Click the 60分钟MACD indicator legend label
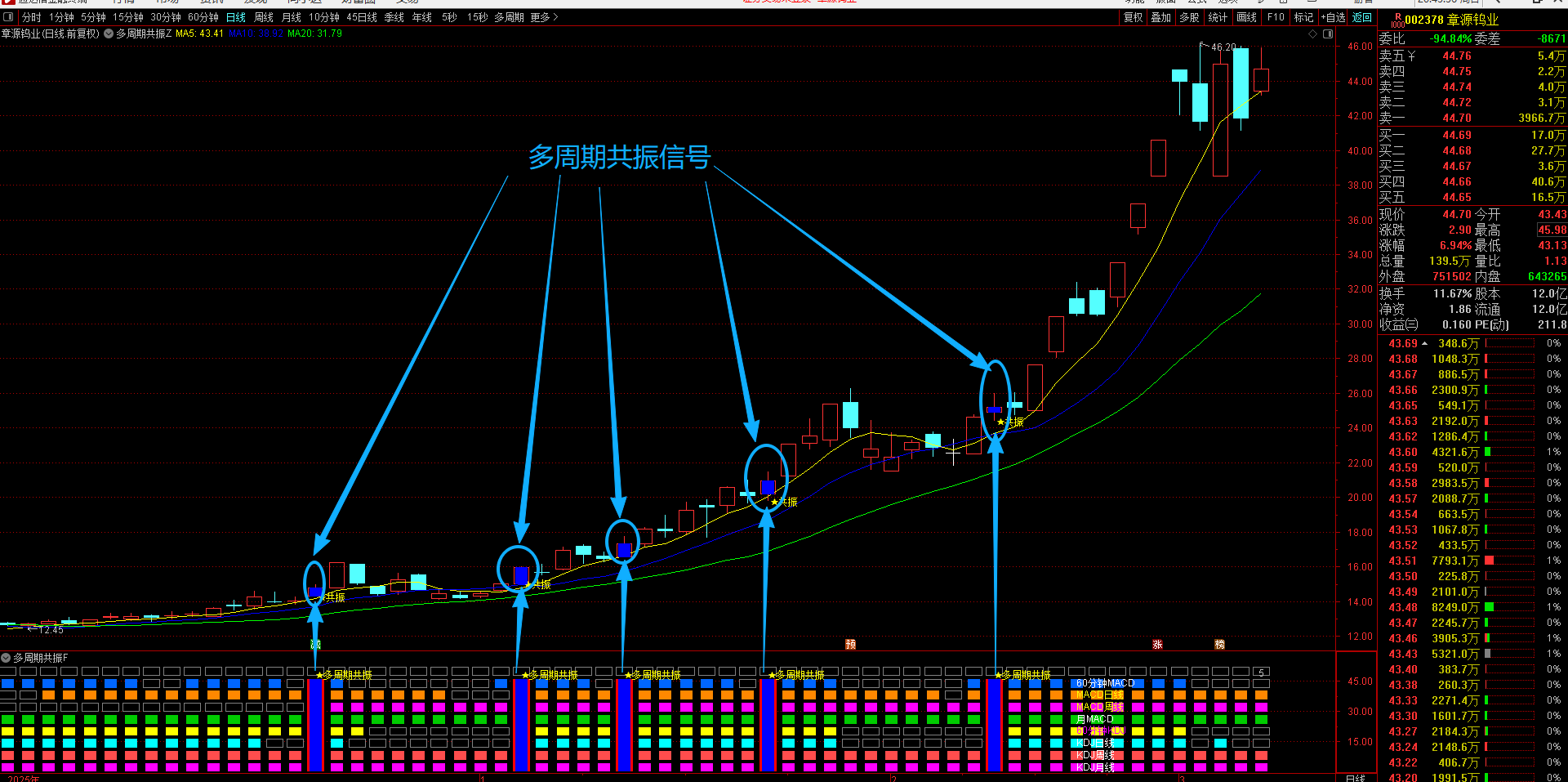Image resolution: width=1568 pixels, height=782 pixels. [1106, 683]
